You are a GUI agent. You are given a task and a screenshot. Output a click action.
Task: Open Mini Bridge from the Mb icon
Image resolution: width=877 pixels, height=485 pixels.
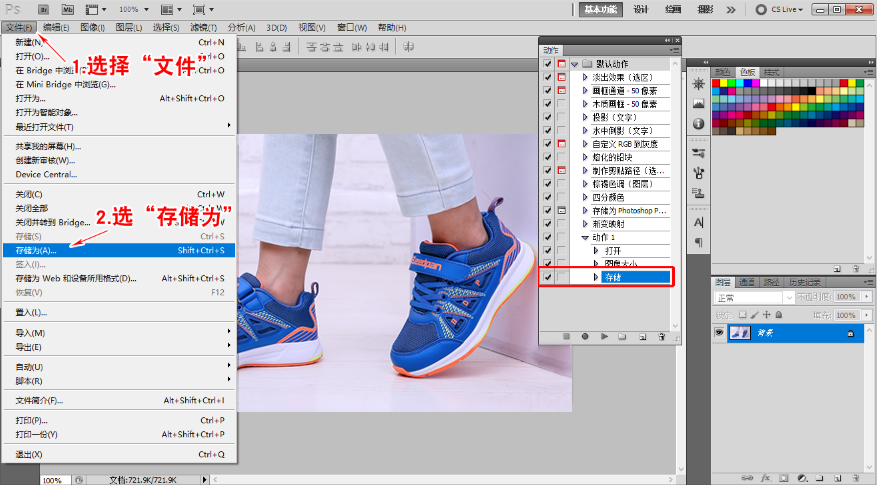coord(68,9)
